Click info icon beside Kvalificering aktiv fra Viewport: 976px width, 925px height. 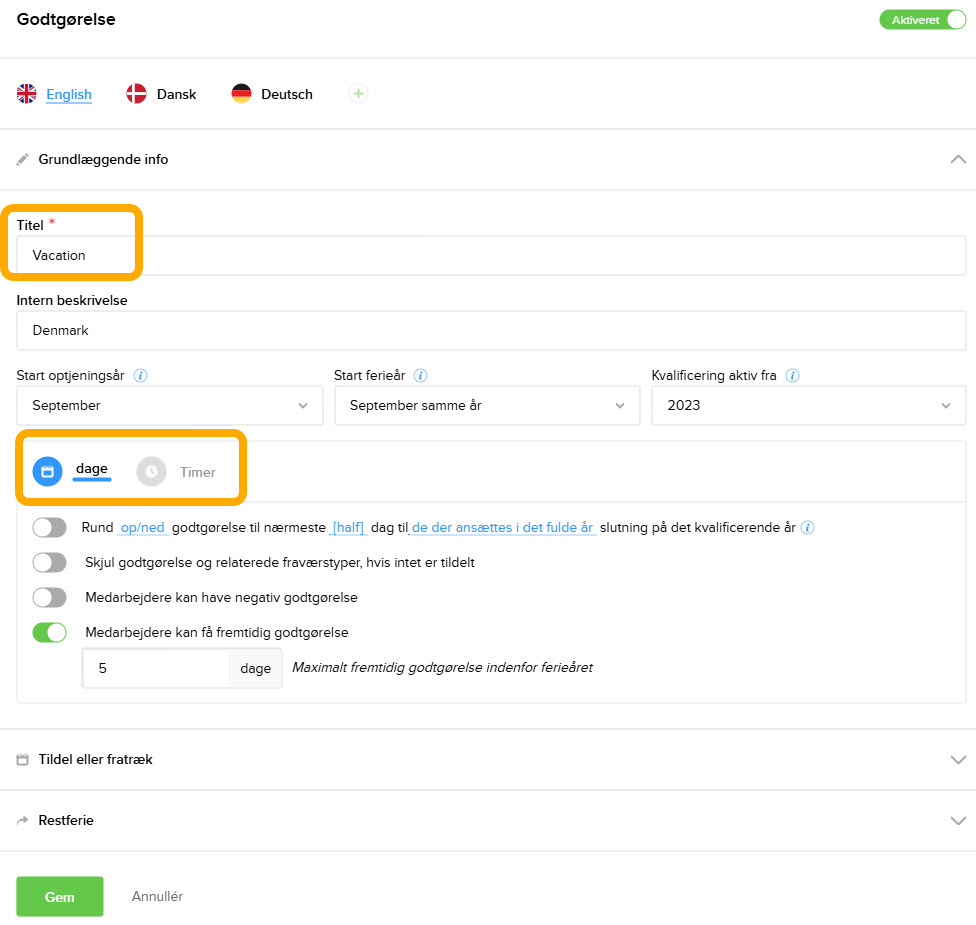pyautogui.click(x=792, y=376)
